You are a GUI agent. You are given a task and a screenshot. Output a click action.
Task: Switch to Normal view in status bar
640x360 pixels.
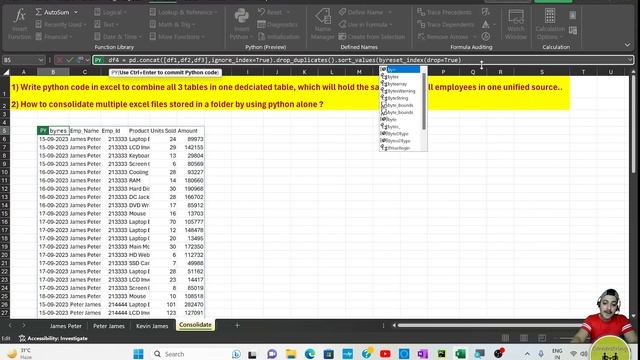505,338
